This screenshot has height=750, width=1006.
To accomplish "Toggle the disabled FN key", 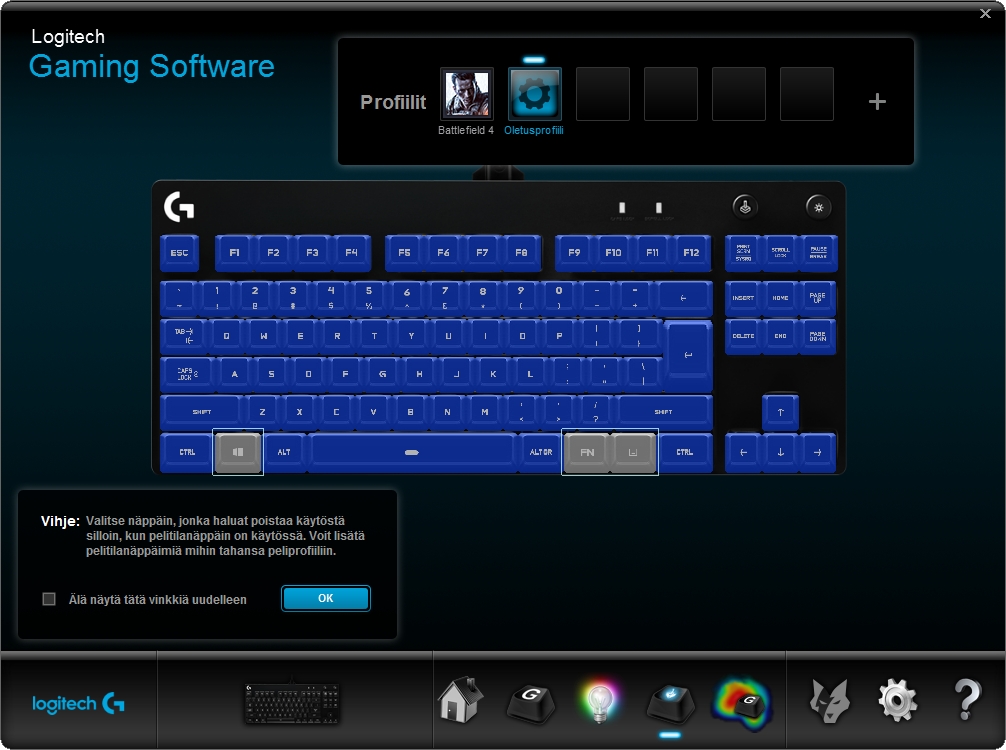I will tap(586, 452).
